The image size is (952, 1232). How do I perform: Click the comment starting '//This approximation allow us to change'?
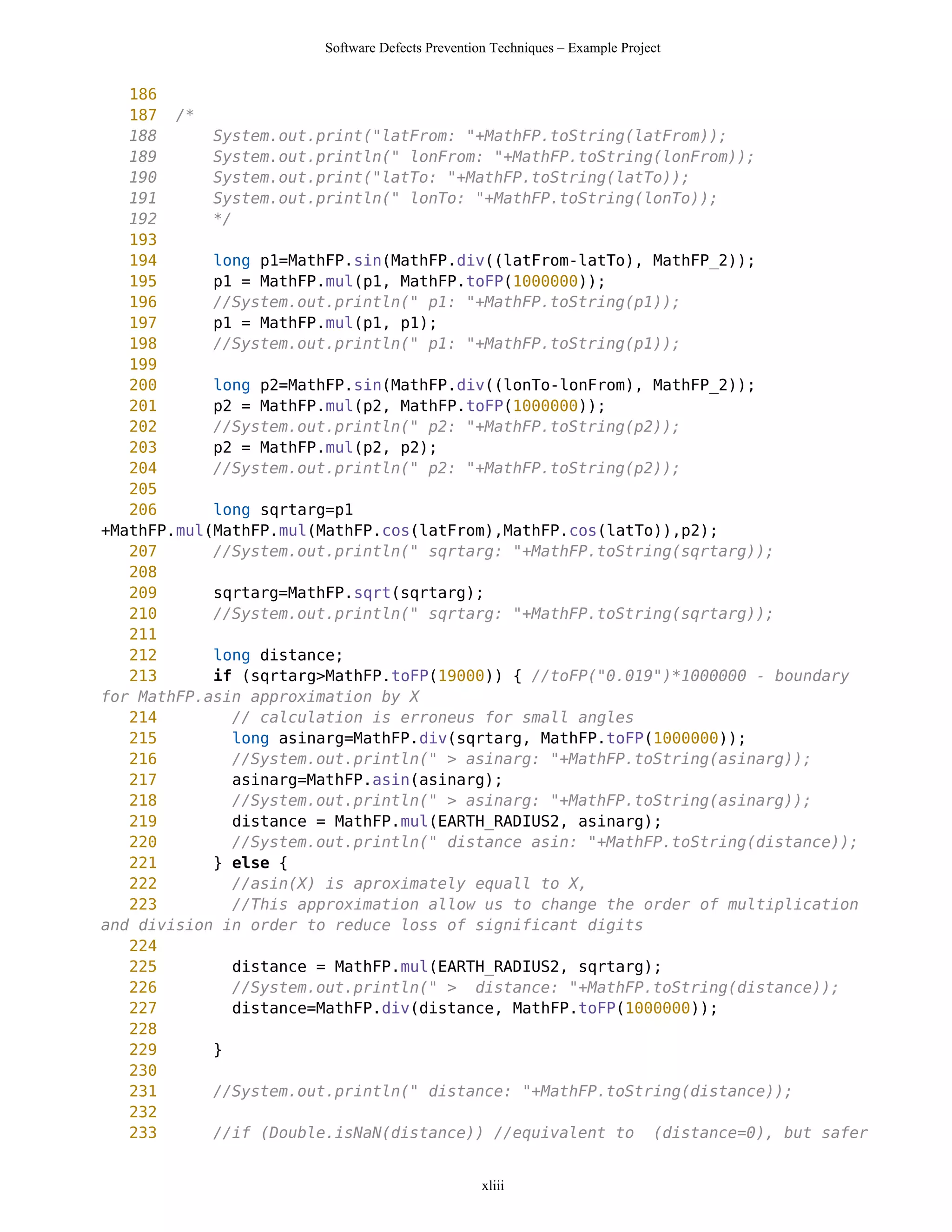545,905
